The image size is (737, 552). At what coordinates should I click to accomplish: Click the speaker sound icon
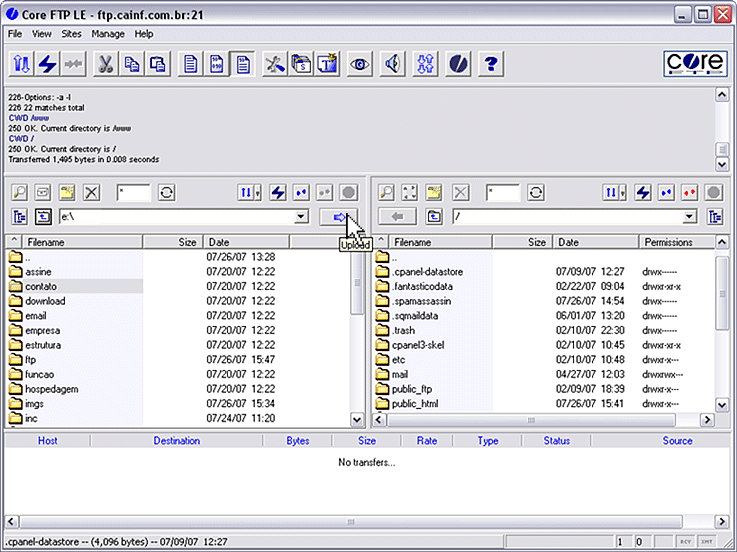pos(392,64)
